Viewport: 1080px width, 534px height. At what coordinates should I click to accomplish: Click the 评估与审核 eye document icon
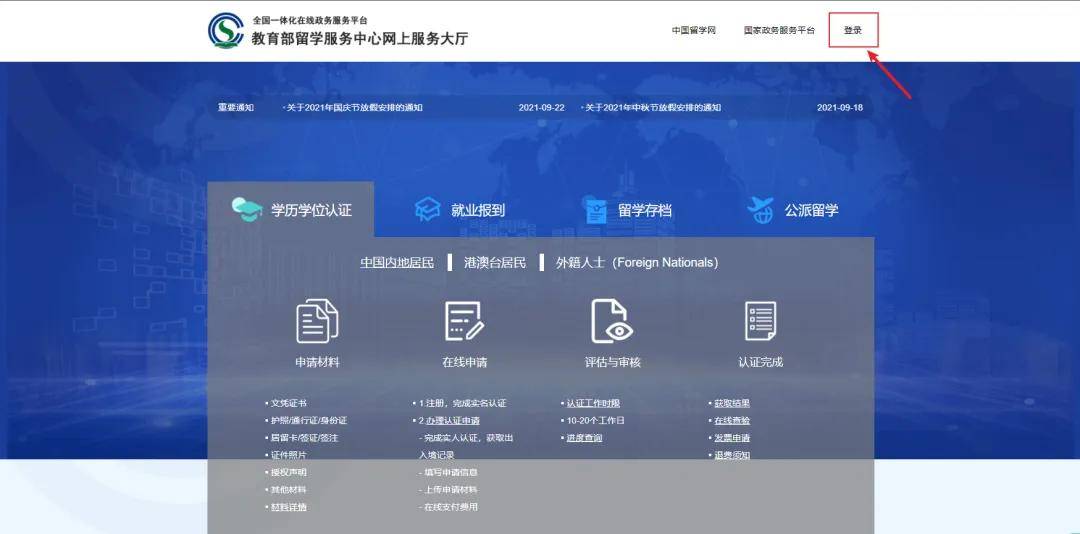pyautogui.click(x=612, y=321)
